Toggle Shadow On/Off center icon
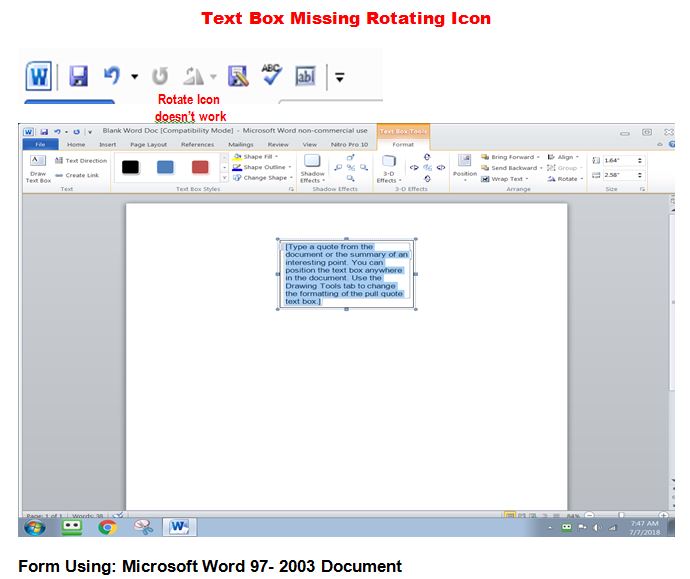Viewport: 690px width, 579px height. (351, 167)
